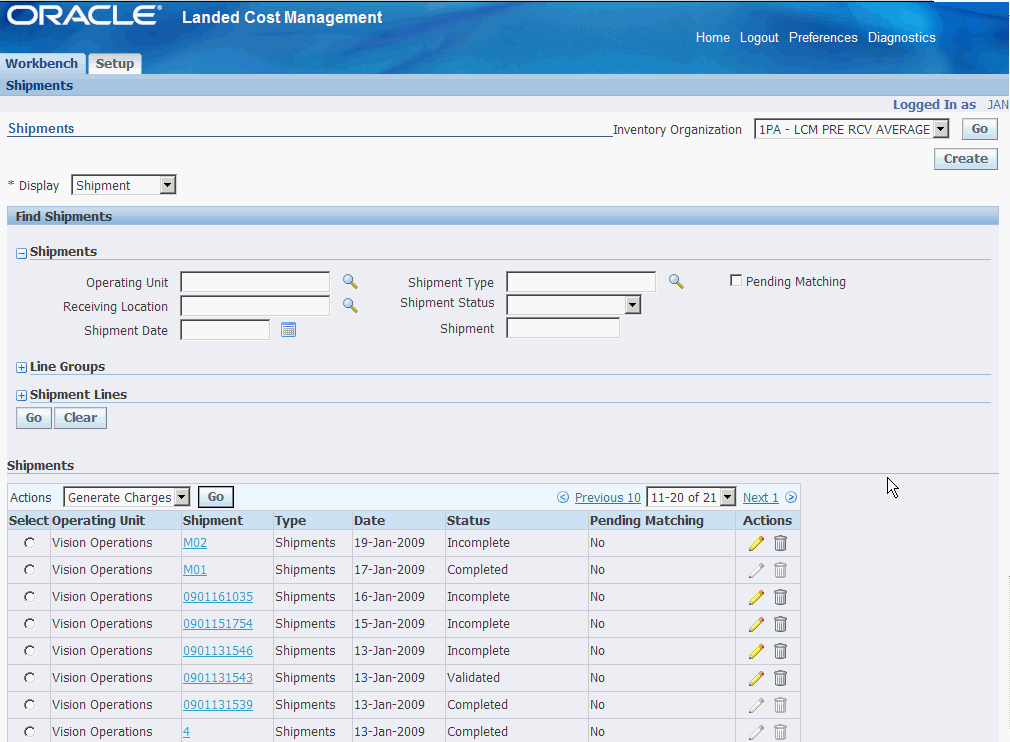Select the radio button for shipment 0901151754
This screenshot has width=1010, height=742.
(x=29, y=624)
